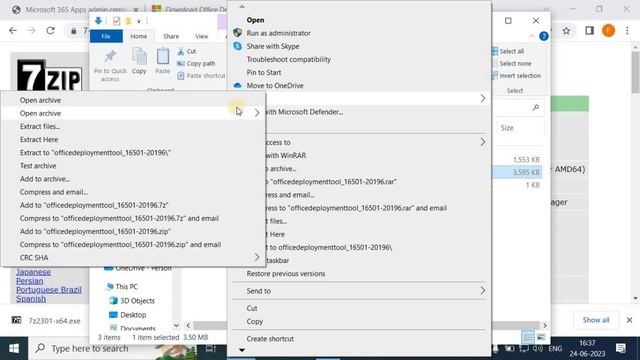Expand second Open archive submenu arrow
The width and height of the screenshot is (640, 360).
257,113
